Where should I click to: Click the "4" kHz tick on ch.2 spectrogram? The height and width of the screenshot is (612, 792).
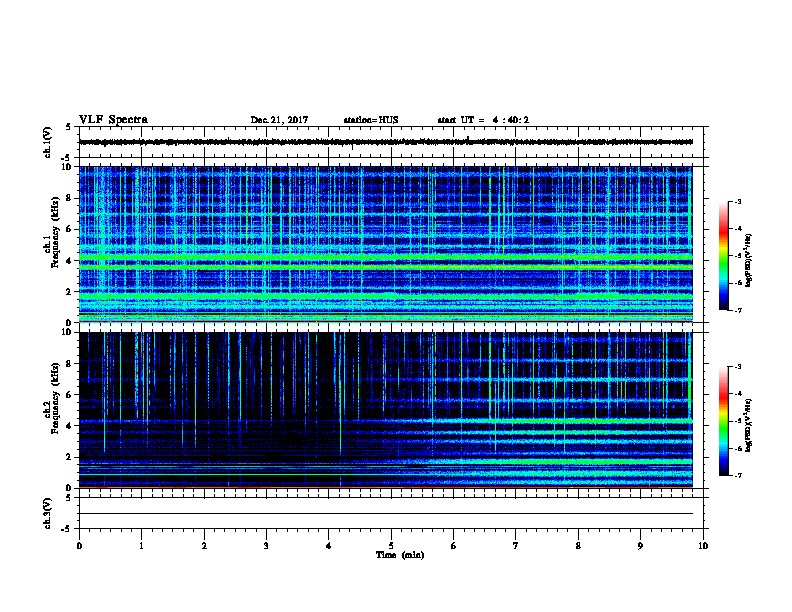click(x=69, y=426)
